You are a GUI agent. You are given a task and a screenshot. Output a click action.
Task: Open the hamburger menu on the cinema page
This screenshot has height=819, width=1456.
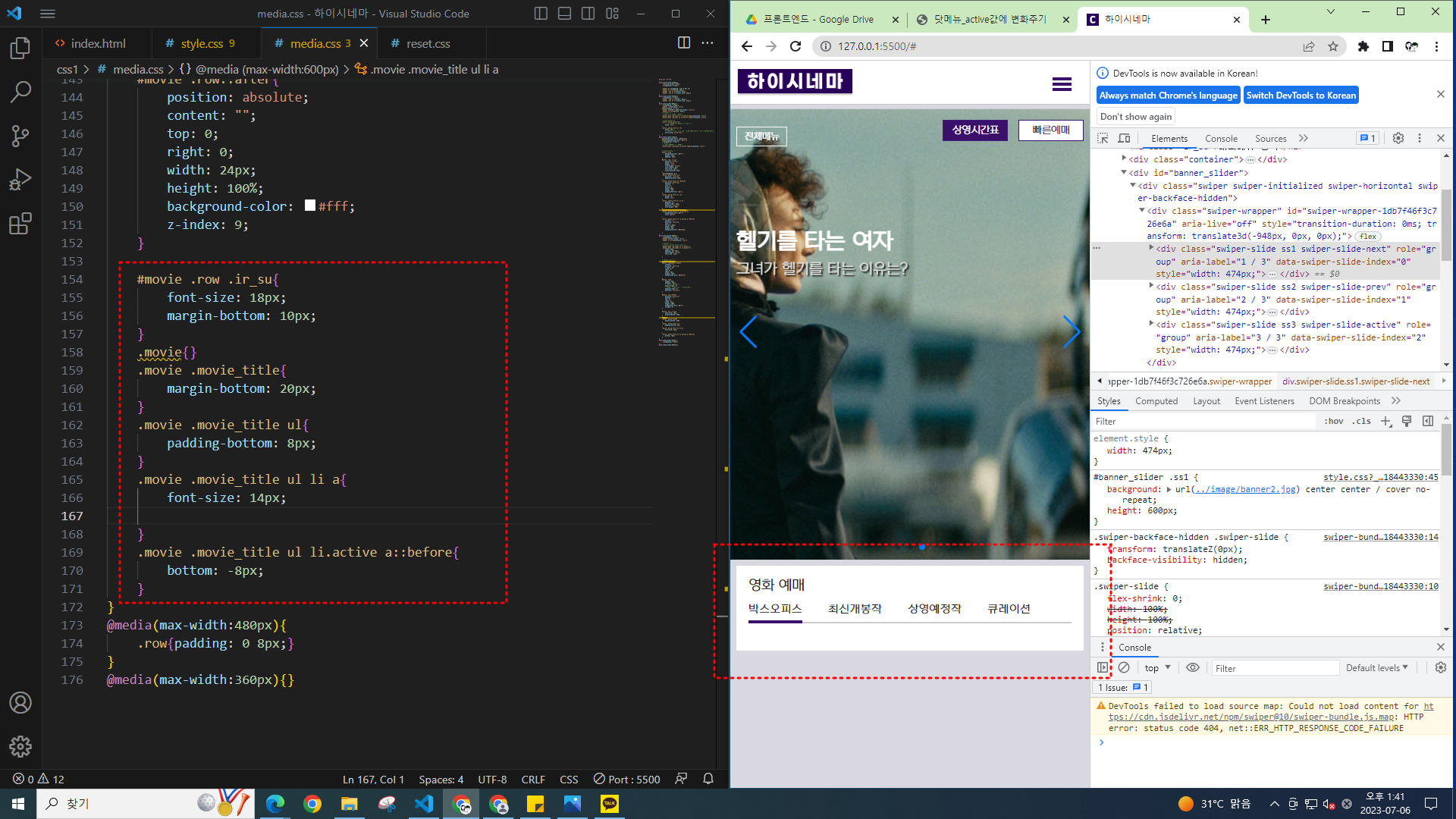[x=1062, y=84]
